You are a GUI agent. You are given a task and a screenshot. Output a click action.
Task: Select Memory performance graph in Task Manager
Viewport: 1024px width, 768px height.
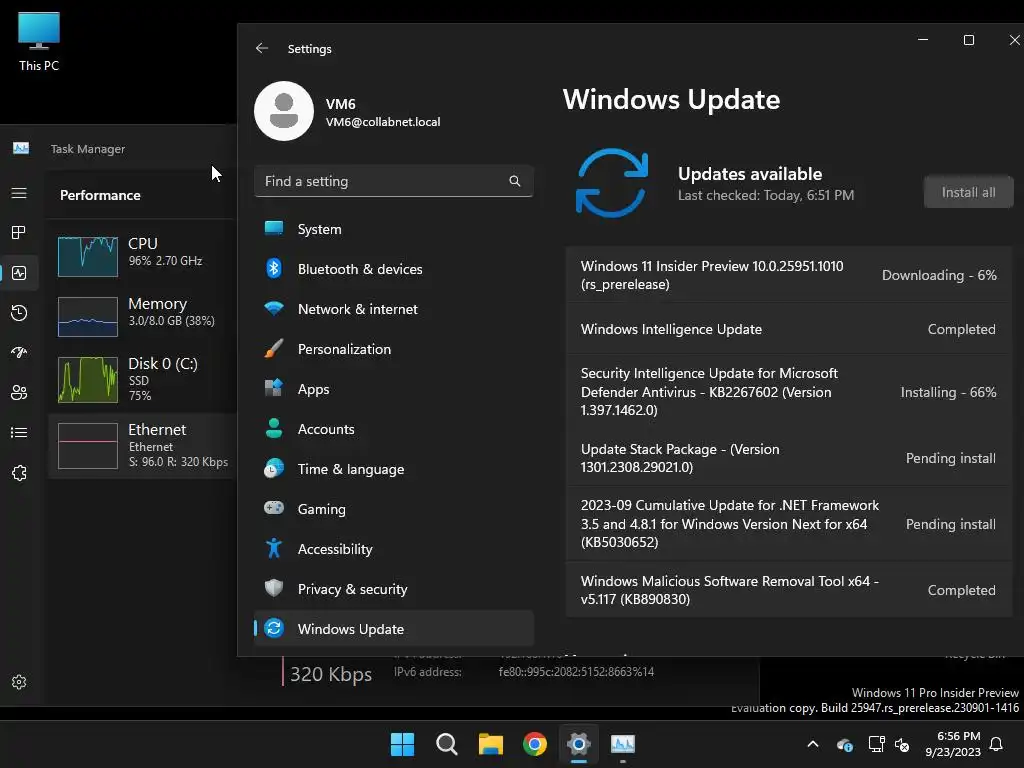coord(88,317)
